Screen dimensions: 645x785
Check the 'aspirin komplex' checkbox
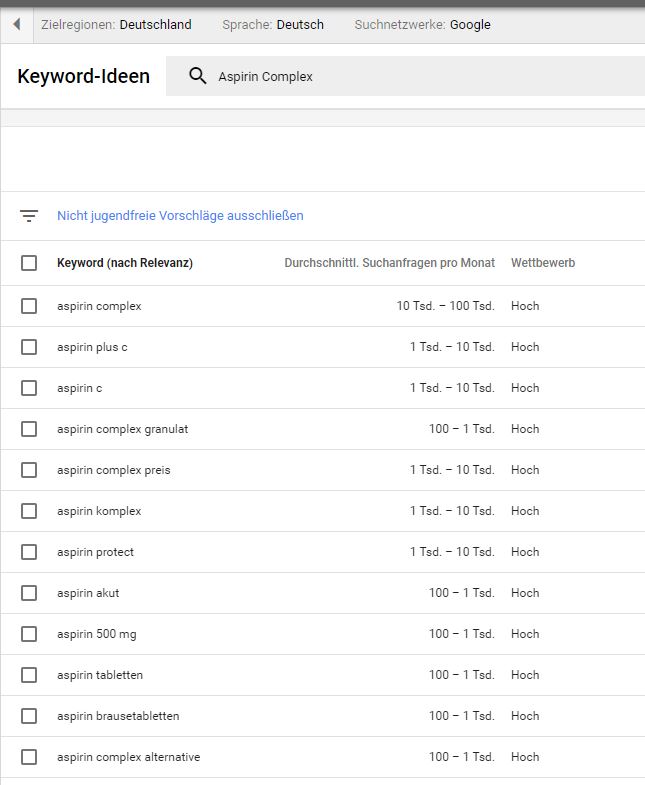29,511
